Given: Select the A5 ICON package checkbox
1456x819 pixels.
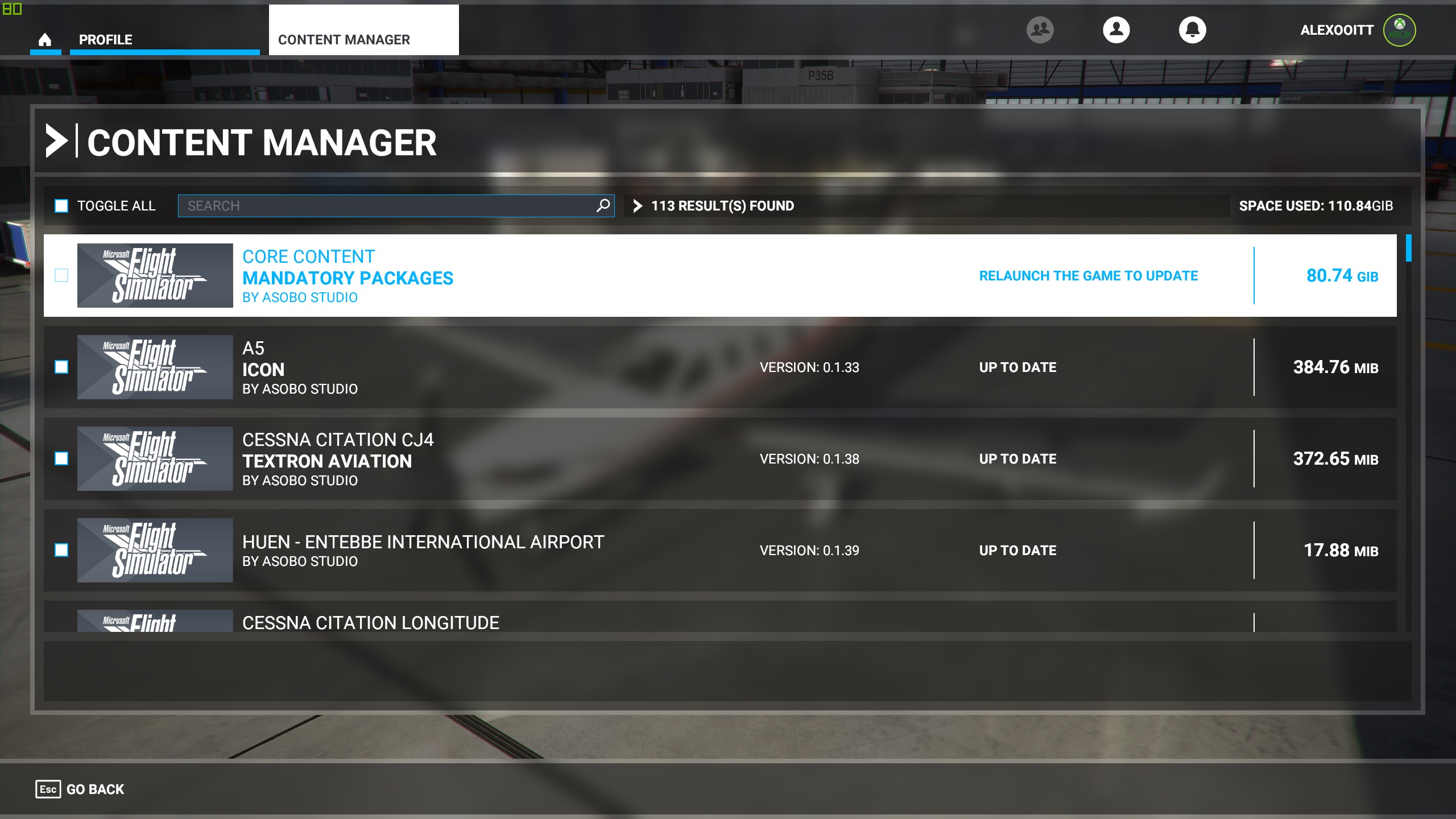Looking at the screenshot, I should (x=61, y=367).
